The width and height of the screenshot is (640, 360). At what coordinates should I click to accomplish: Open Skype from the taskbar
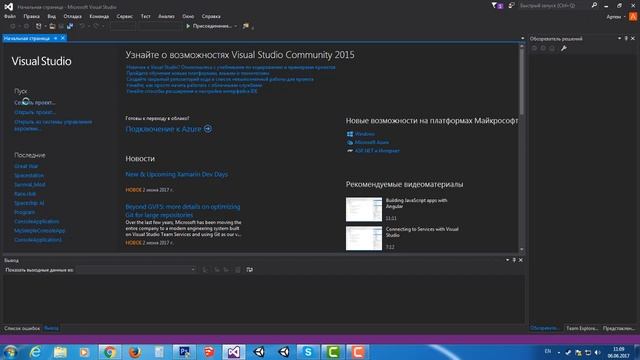click(308, 352)
